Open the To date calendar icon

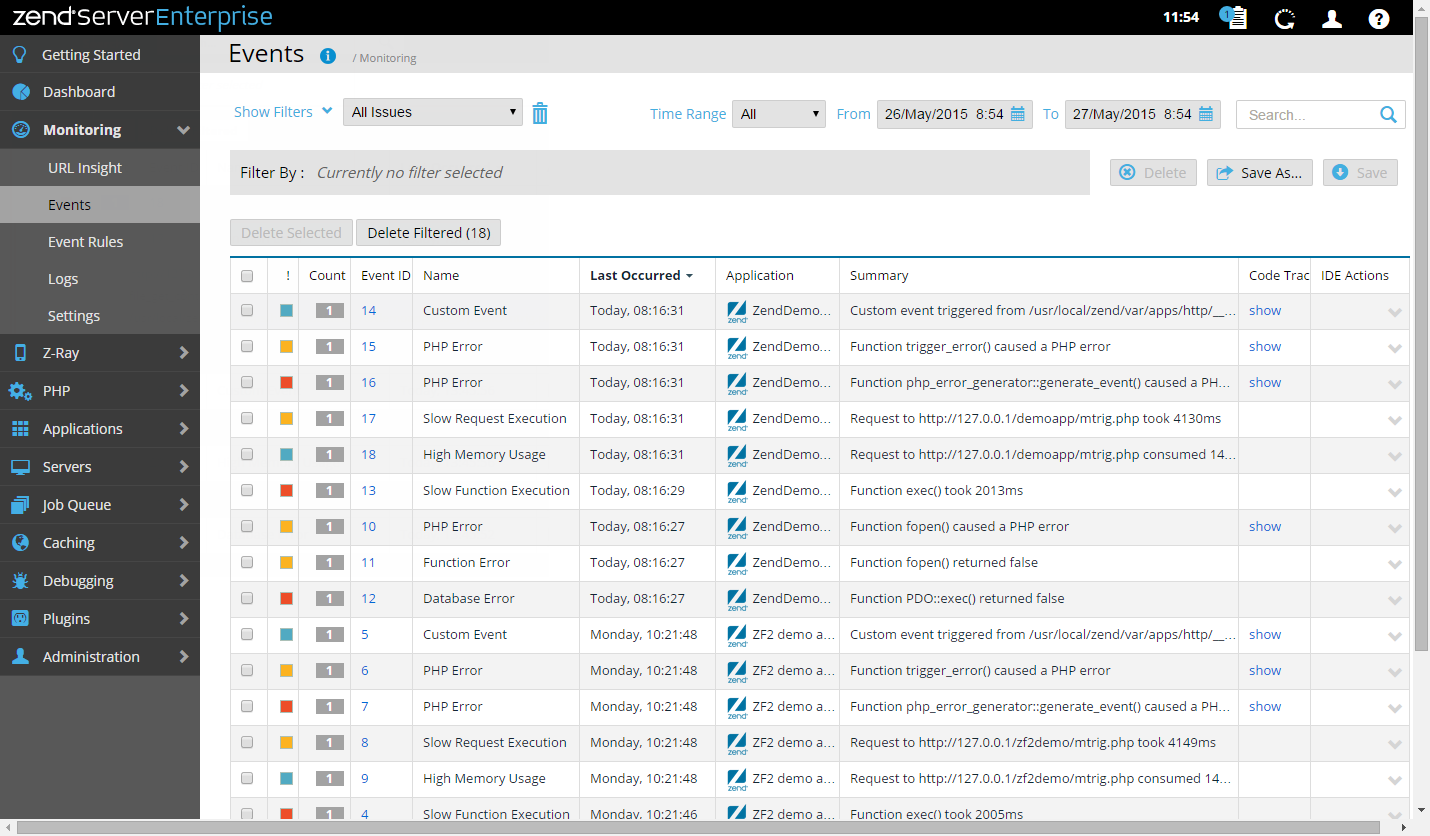[1206, 114]
